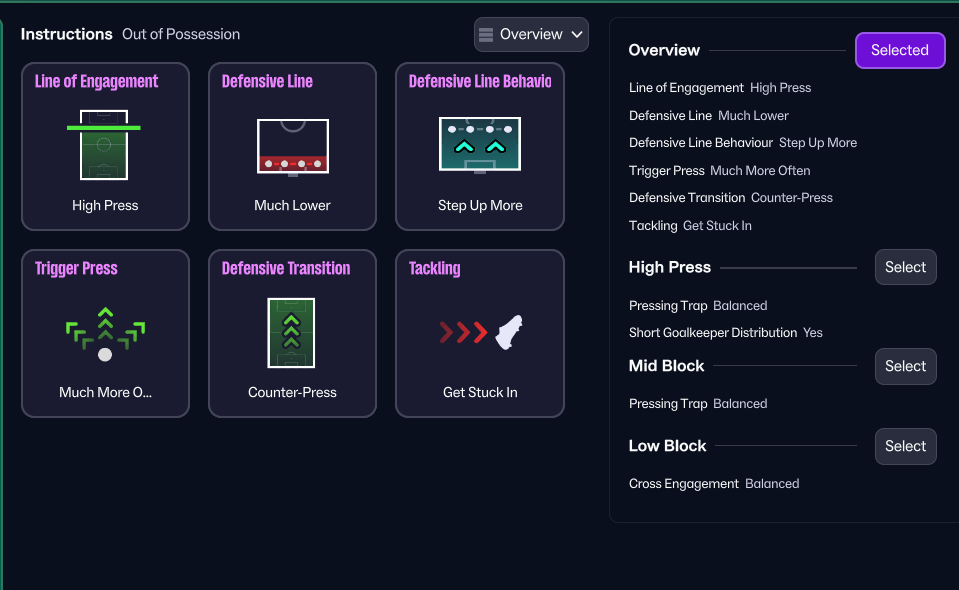The width and height of the screenshot is (959, 590).
Task: Click the Defensive Line pitch diagram icon
Action: 292,146
